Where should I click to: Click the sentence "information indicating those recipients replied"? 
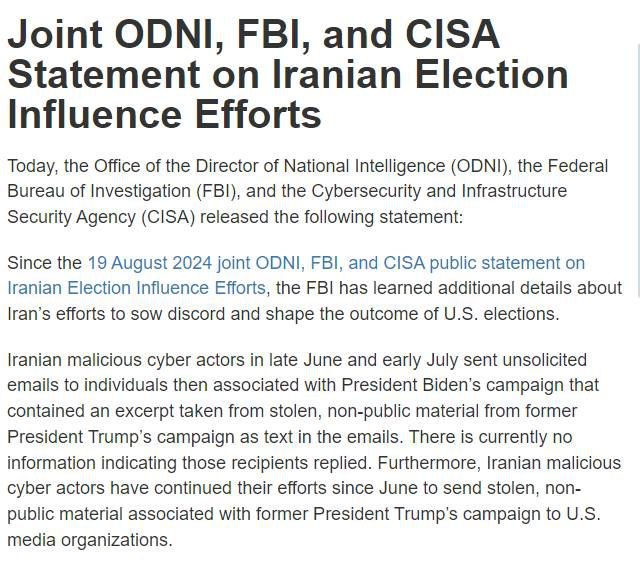pyautogui.click(x=180, y=462)
